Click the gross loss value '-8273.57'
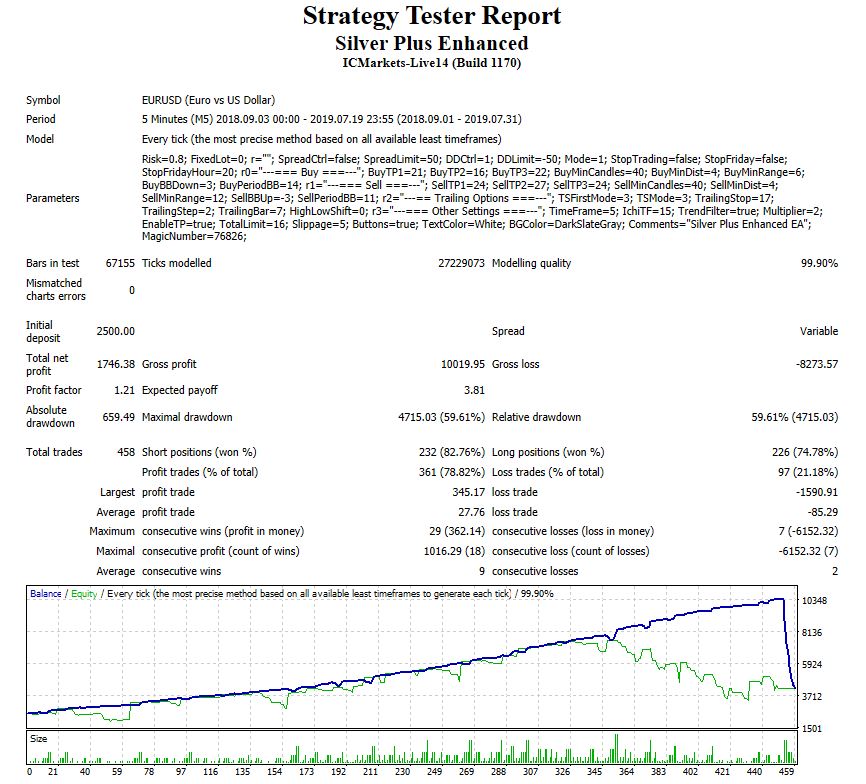Image resolution: width=866 pixels, height=784 pixels. coord(817,364)
